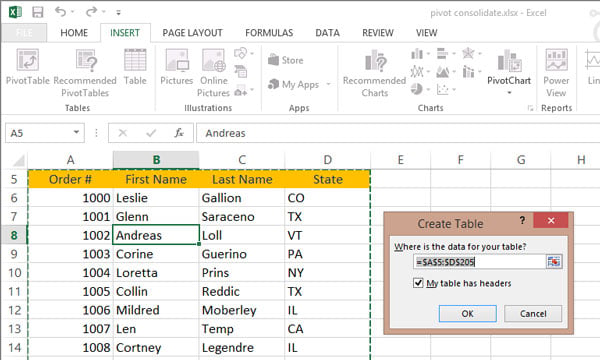
Task: Click the Select All corner triangle
Action: pos(18,160)
